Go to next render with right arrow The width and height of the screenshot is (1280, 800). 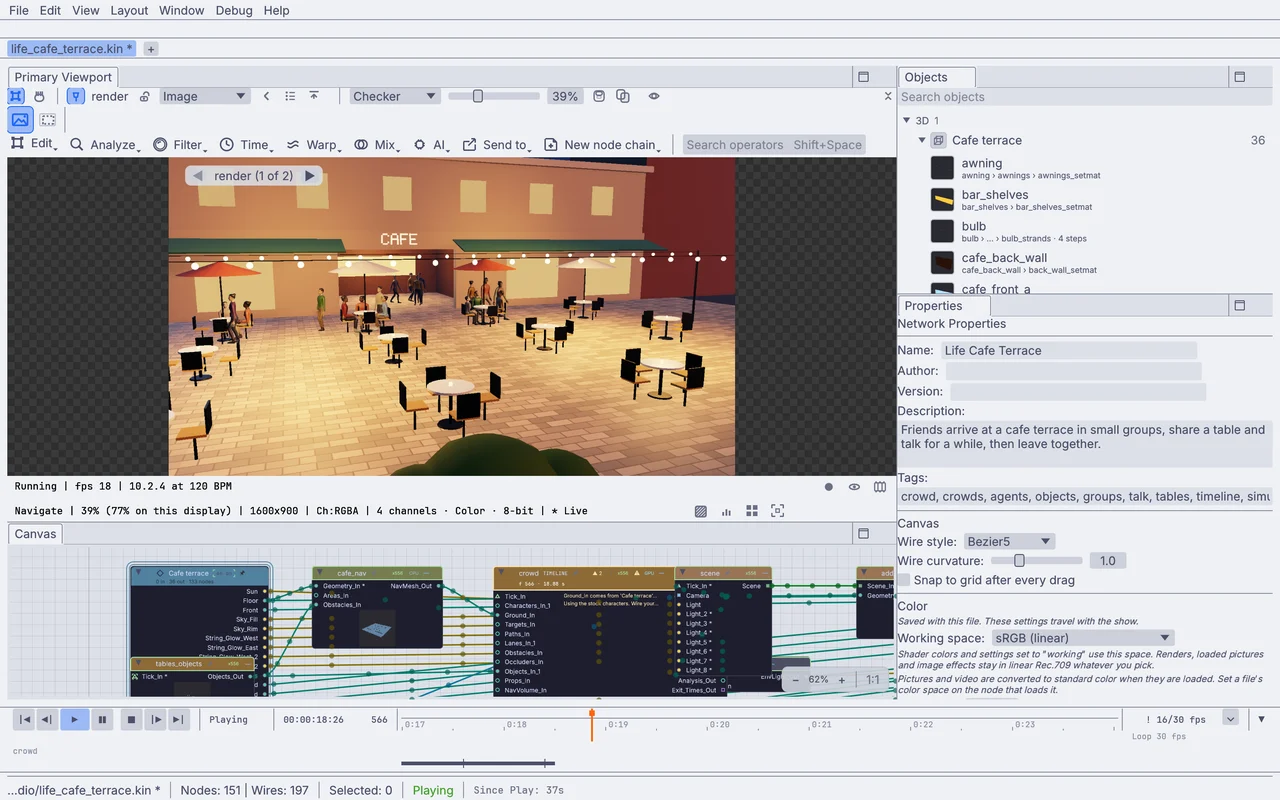coord(310,176)
